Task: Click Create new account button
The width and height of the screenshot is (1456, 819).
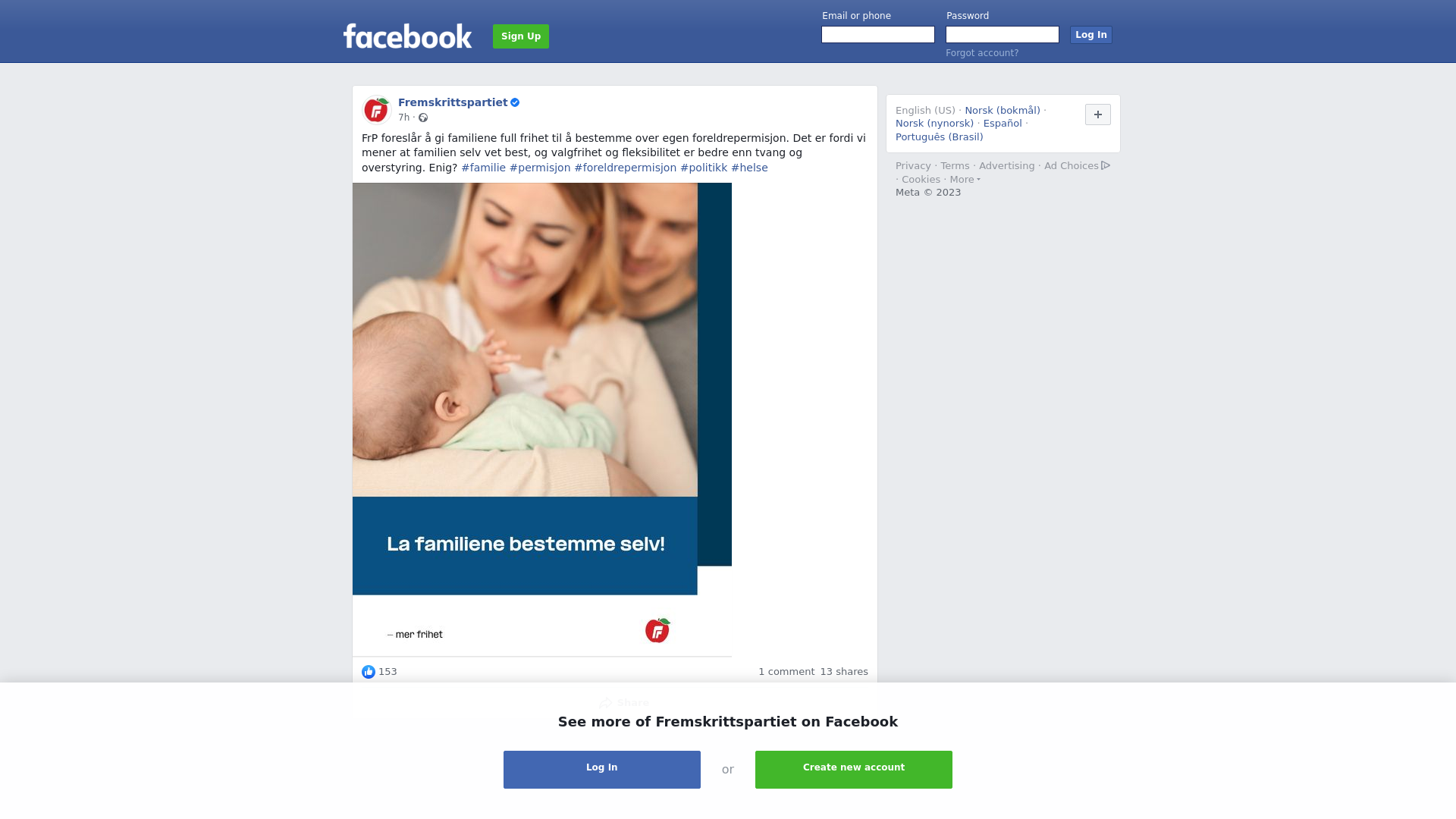Action: (x=854, y=770)
